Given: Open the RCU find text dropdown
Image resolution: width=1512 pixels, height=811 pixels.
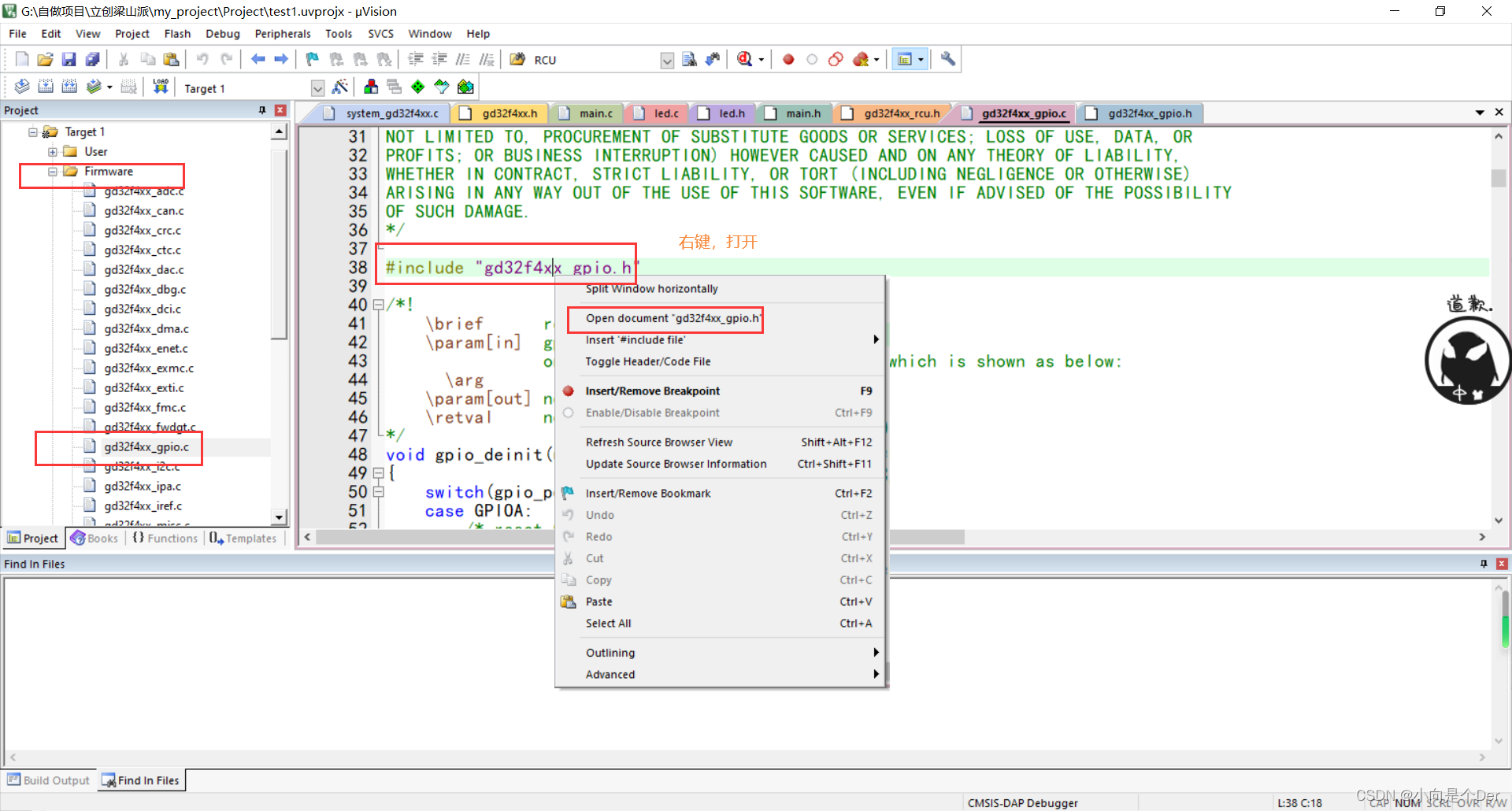Looking at the screenshot, I should [667, 61].
